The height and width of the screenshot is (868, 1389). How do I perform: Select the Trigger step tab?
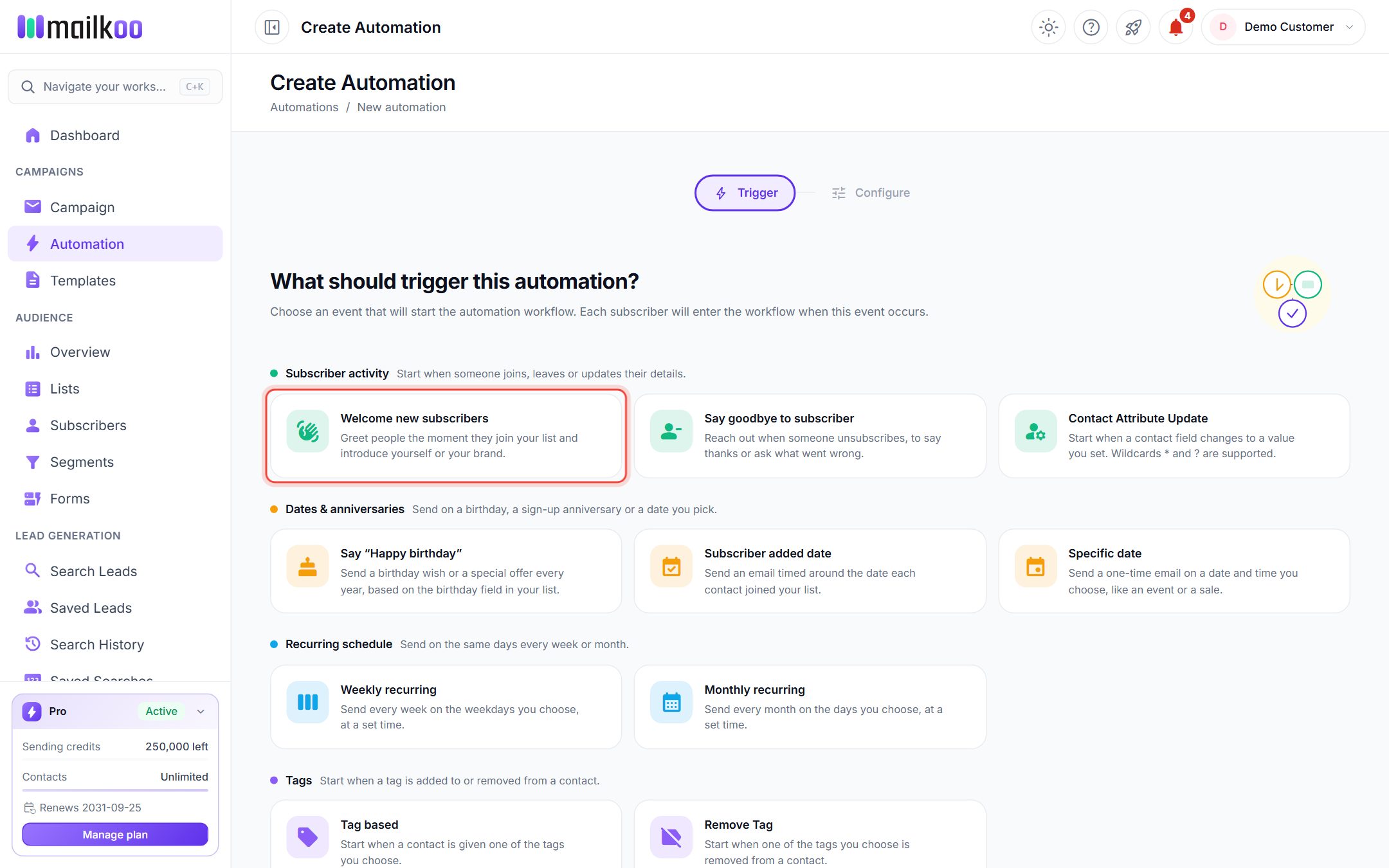point(745,193)
